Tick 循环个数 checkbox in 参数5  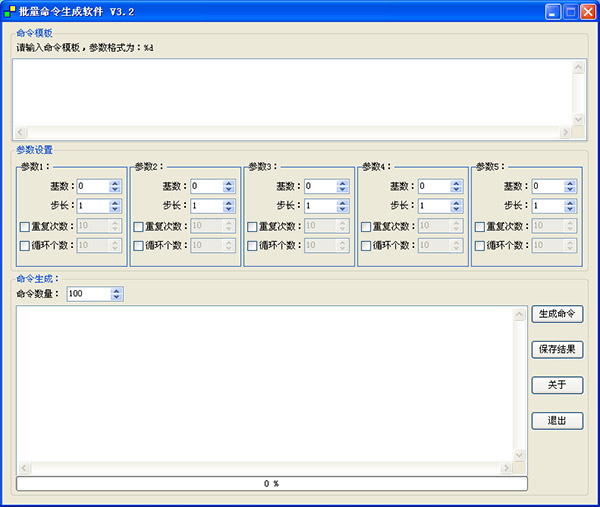pos(481,245)
